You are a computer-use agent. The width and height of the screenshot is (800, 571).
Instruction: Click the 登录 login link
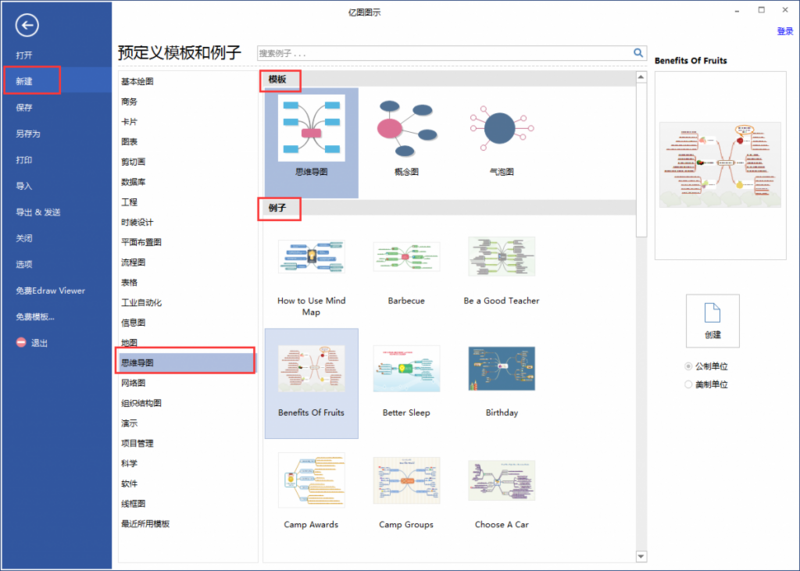pyautogui.click(x=785, y=31)
